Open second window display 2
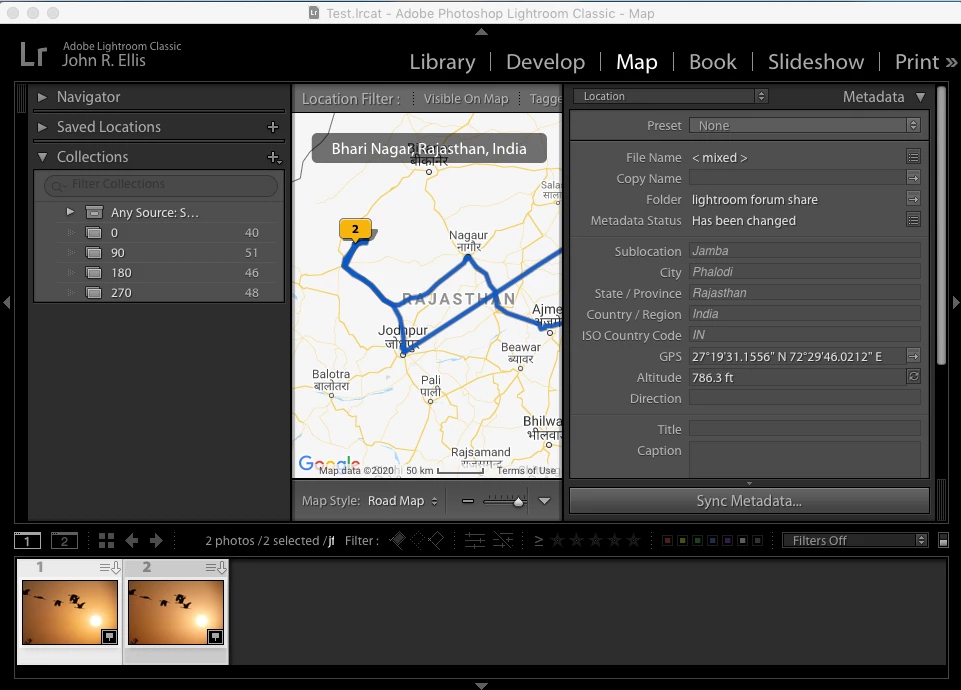 point(64,540)
